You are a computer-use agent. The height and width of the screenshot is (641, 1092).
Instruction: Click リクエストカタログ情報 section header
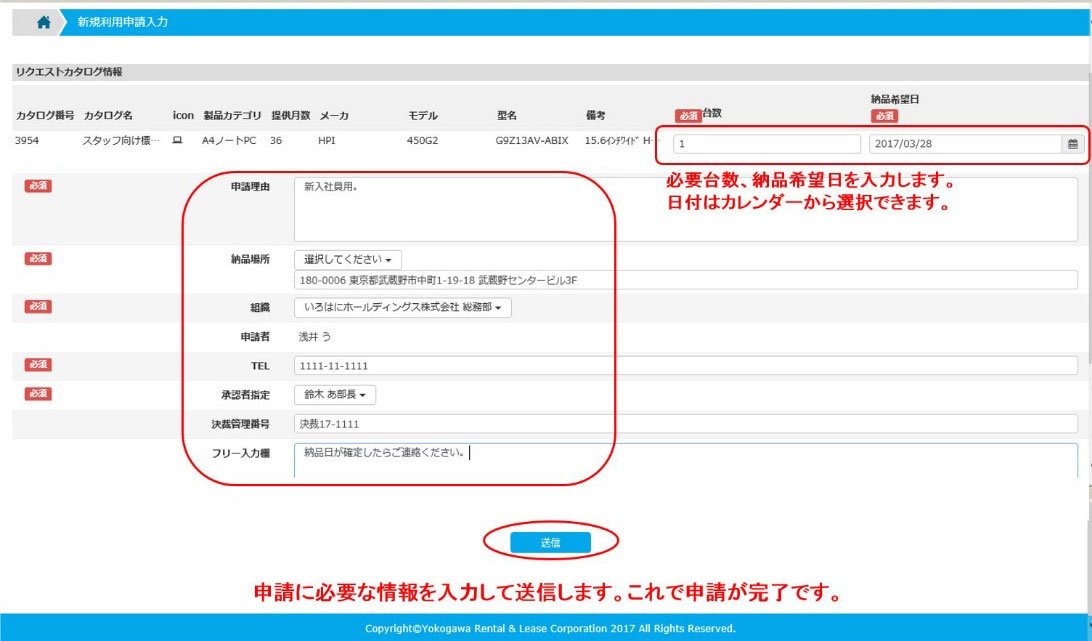click(69, 72)
